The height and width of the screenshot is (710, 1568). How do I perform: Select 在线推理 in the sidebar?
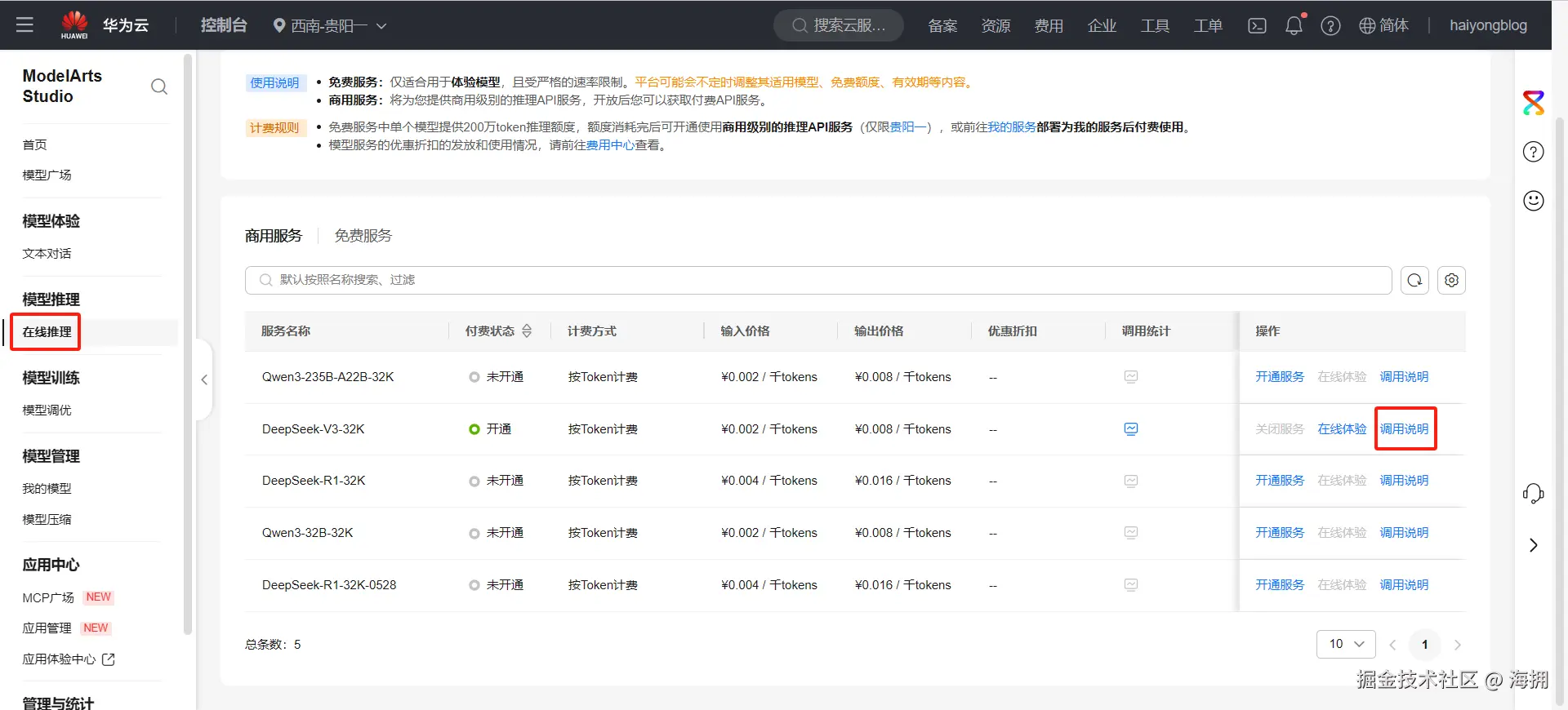pos(47,331)
